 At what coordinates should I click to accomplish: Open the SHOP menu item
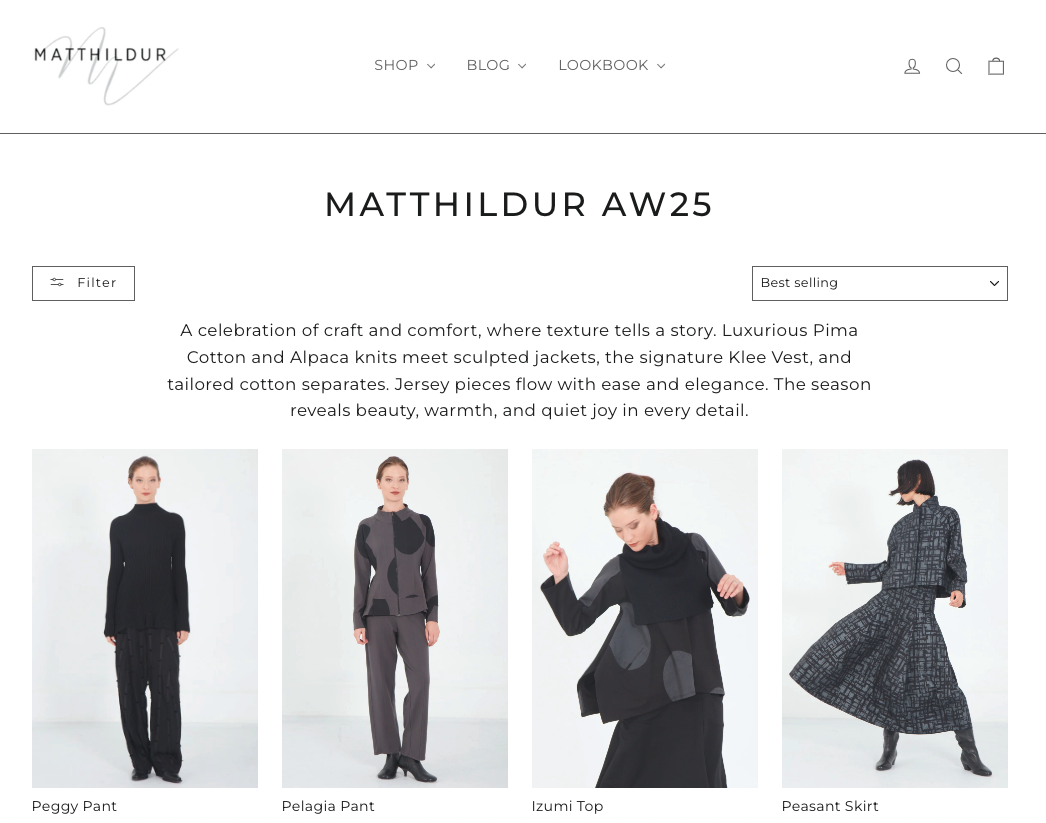[x=404, y=65]
